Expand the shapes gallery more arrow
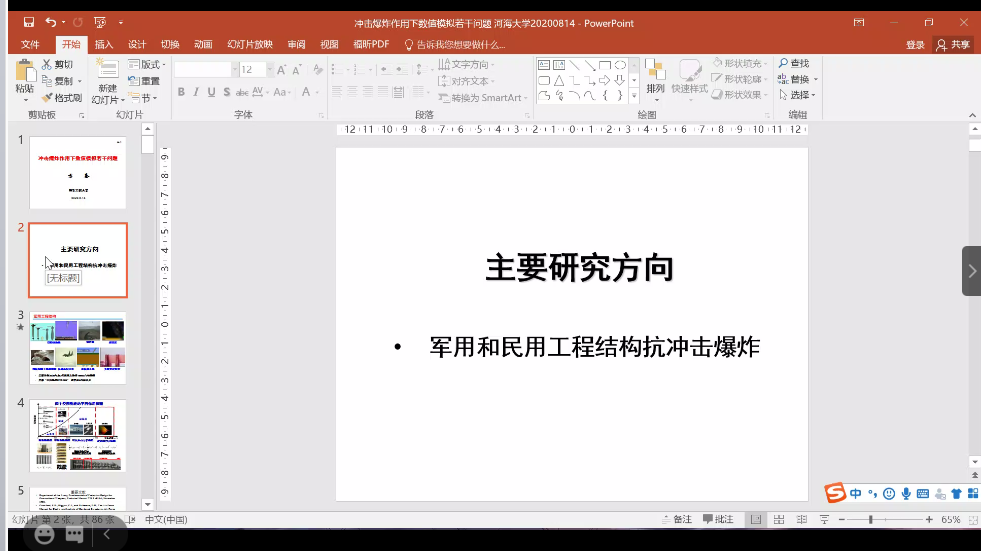Viewport: 981px width, 551px height. (633, 96)
